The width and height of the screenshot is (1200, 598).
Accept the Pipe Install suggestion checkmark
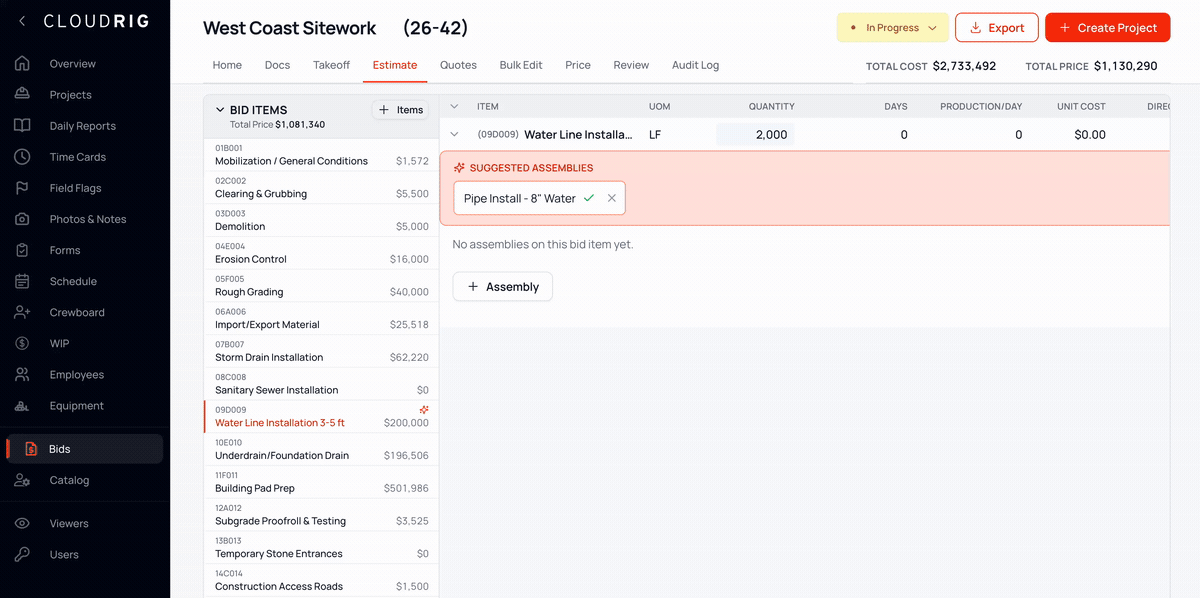click(589, 198)
